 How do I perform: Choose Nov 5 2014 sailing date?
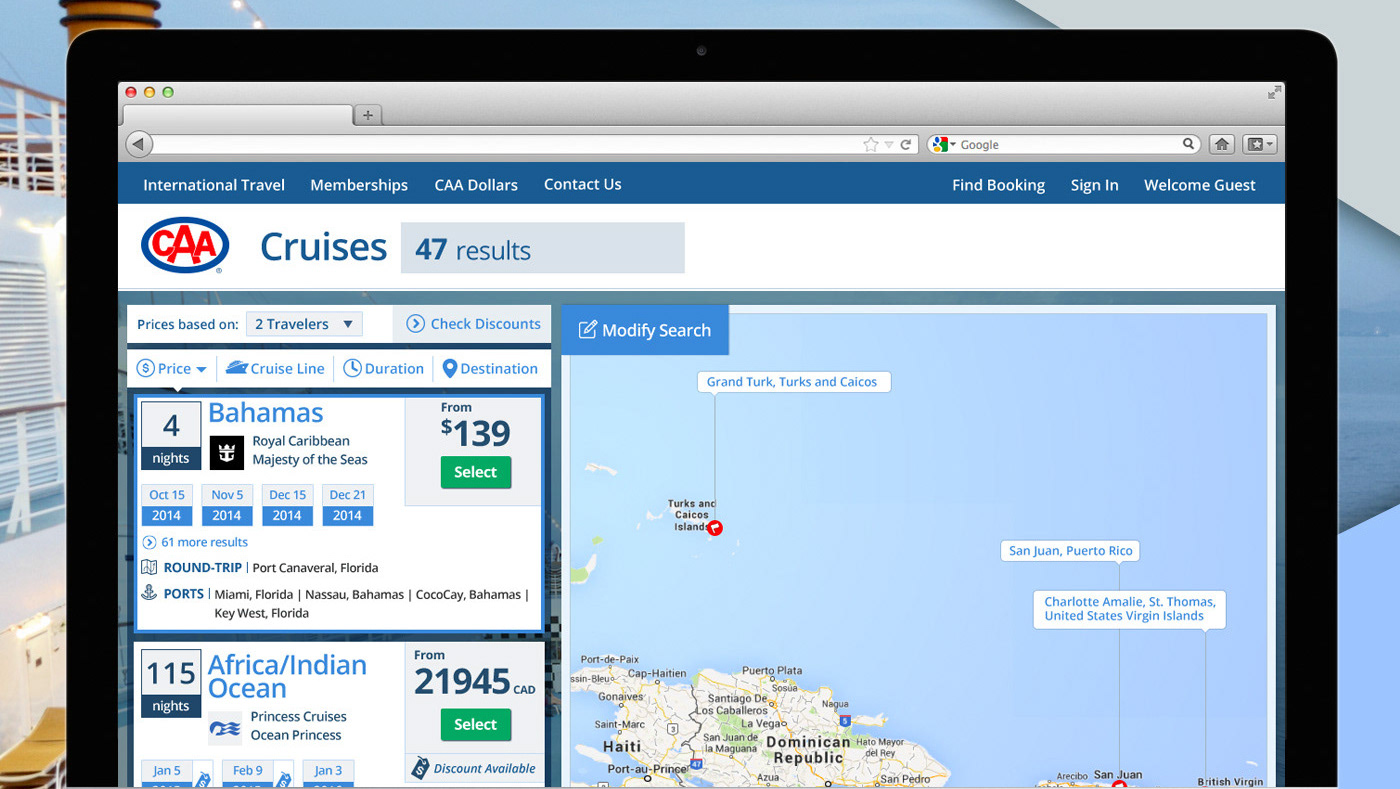(x=227, y=505)
